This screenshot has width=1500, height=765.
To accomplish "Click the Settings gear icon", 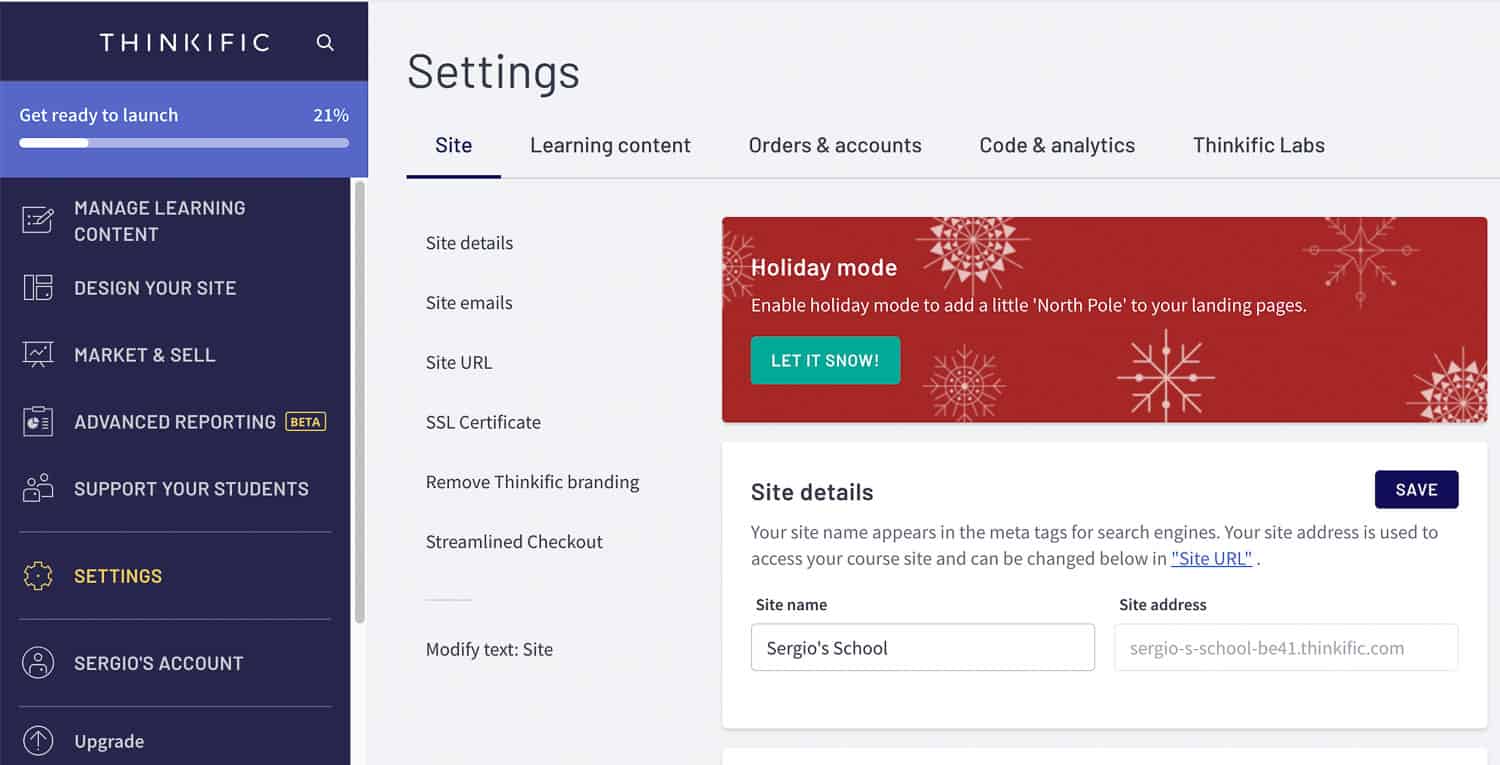I will 38,576.
